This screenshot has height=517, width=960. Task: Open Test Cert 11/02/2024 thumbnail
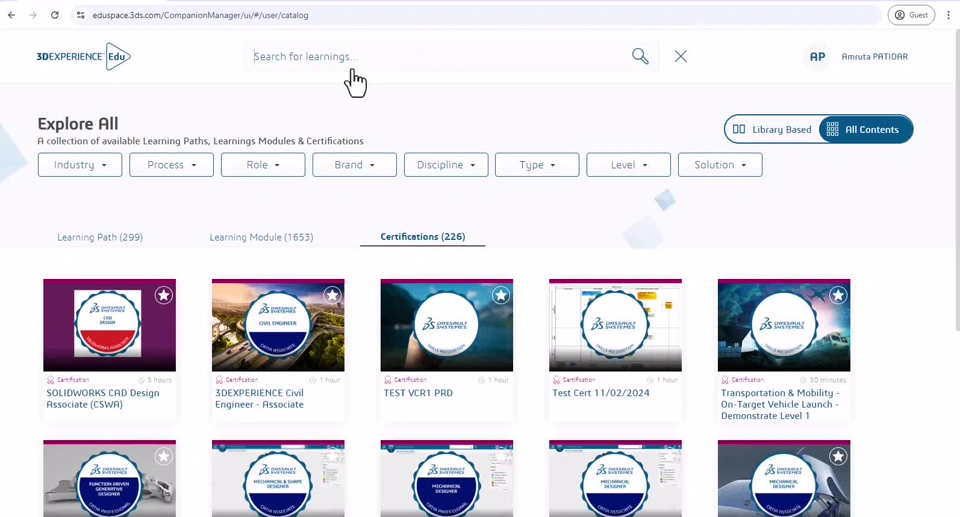coord(615,325)
